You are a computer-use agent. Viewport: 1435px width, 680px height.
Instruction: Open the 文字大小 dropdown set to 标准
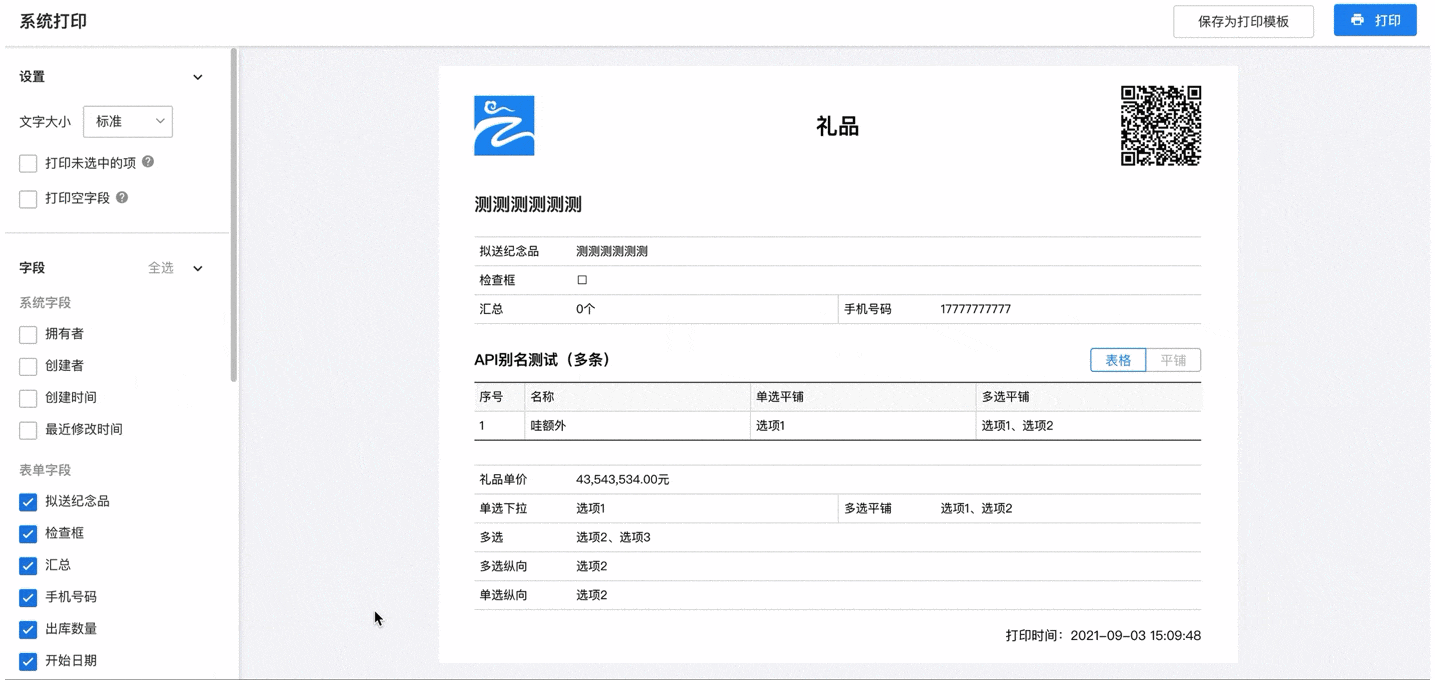tap(128, 122)
